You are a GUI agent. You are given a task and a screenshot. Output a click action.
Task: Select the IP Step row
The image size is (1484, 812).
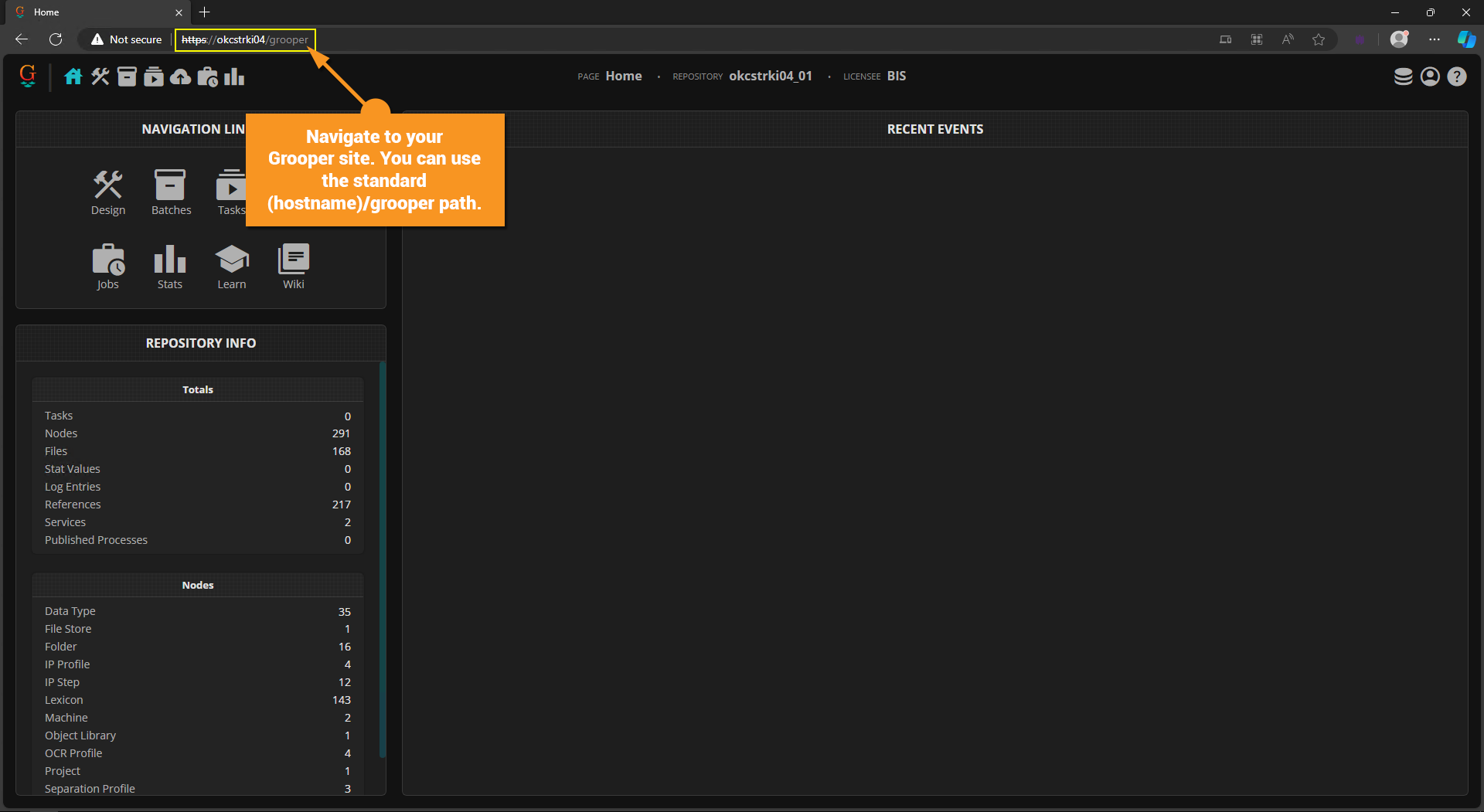pos(198,682)
